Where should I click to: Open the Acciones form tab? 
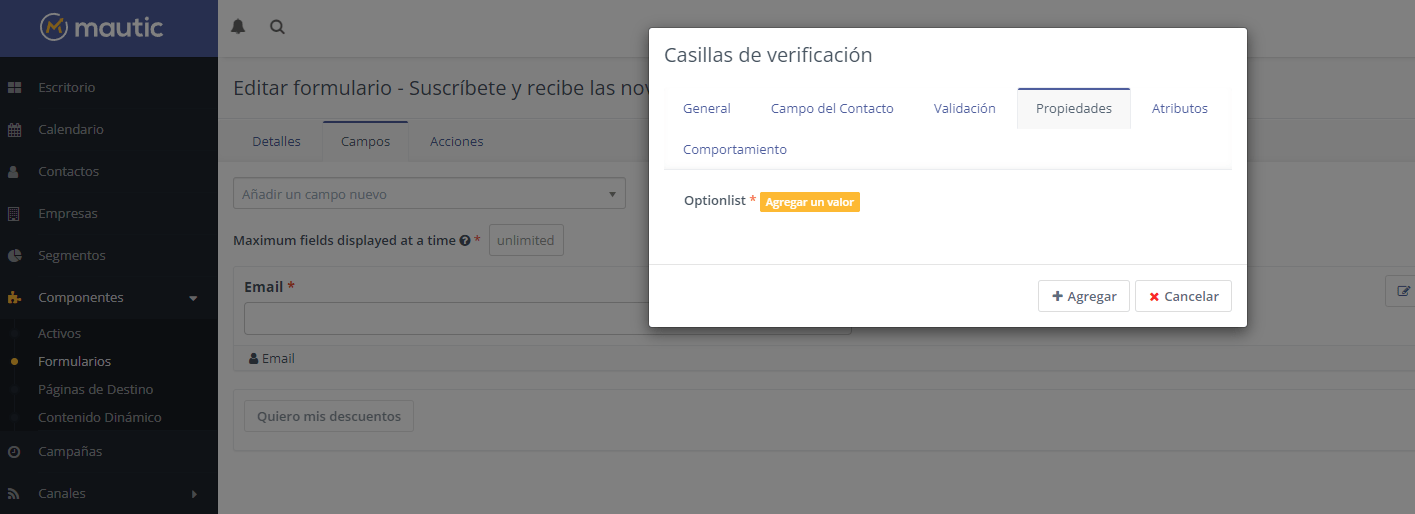[x=457, y=141]
